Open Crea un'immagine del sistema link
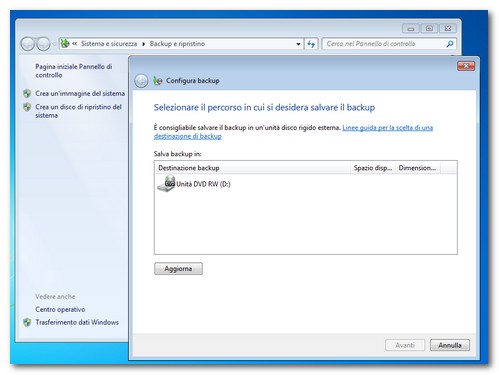 [x=80, y=93]
